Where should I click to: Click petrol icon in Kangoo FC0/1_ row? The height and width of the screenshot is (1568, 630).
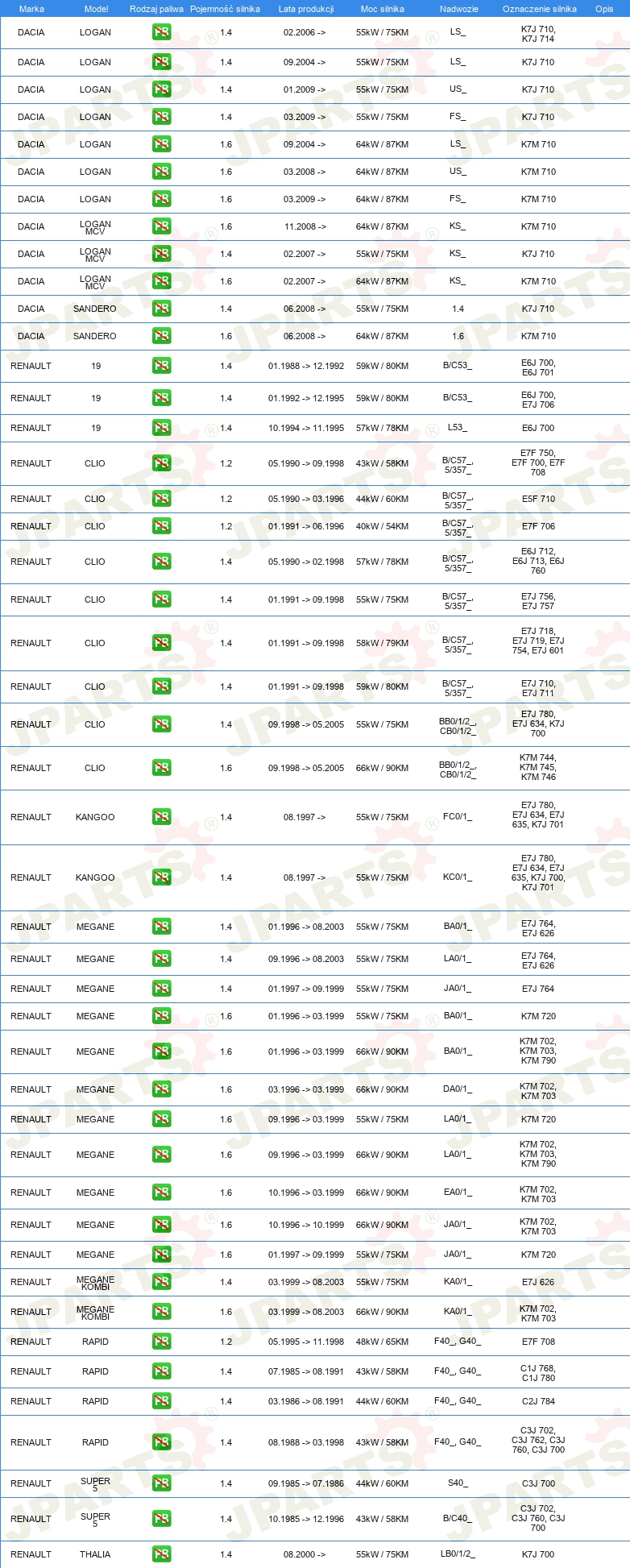162,817
